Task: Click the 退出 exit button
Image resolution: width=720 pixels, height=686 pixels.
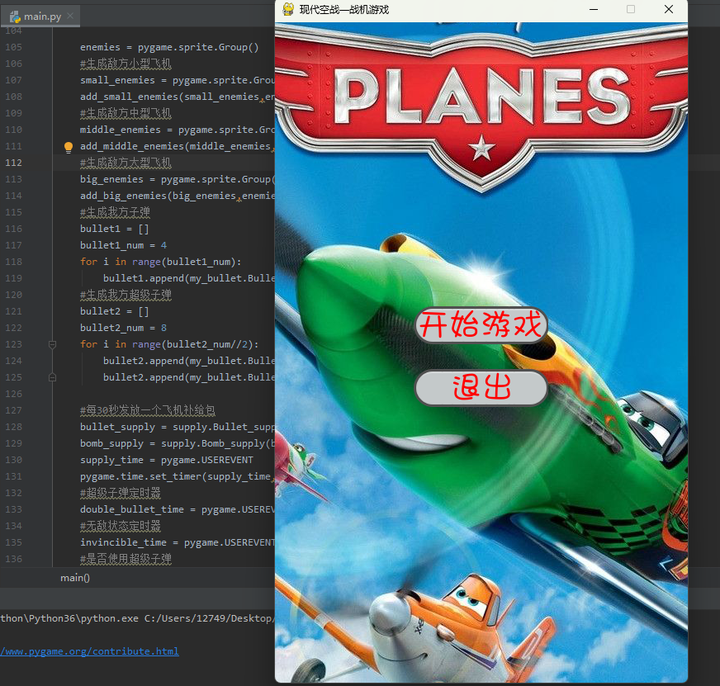Action: (481, 388)
